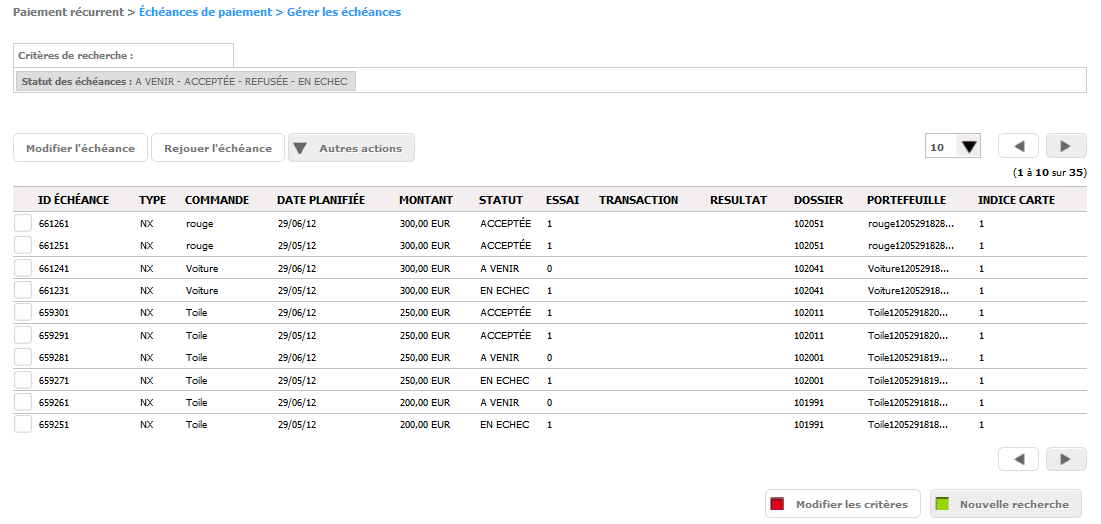The height and width of the screenshot is (524, 1101).
Task: Select checkbox for échéance 661261
Action: (x=23, y=223)
